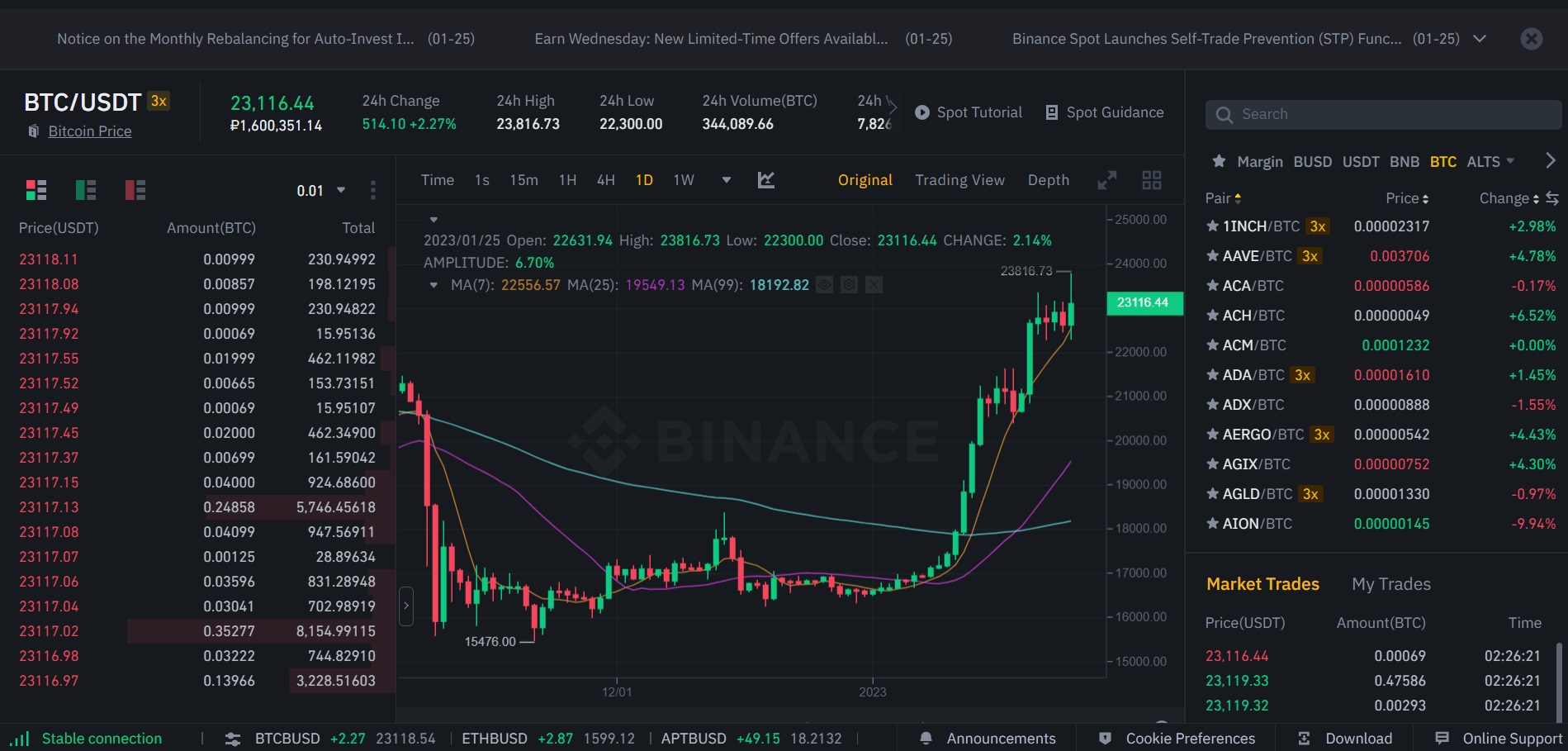Sort pairs by Price column
Screen dimensions: 1568x751
(x=1407, y=198)
